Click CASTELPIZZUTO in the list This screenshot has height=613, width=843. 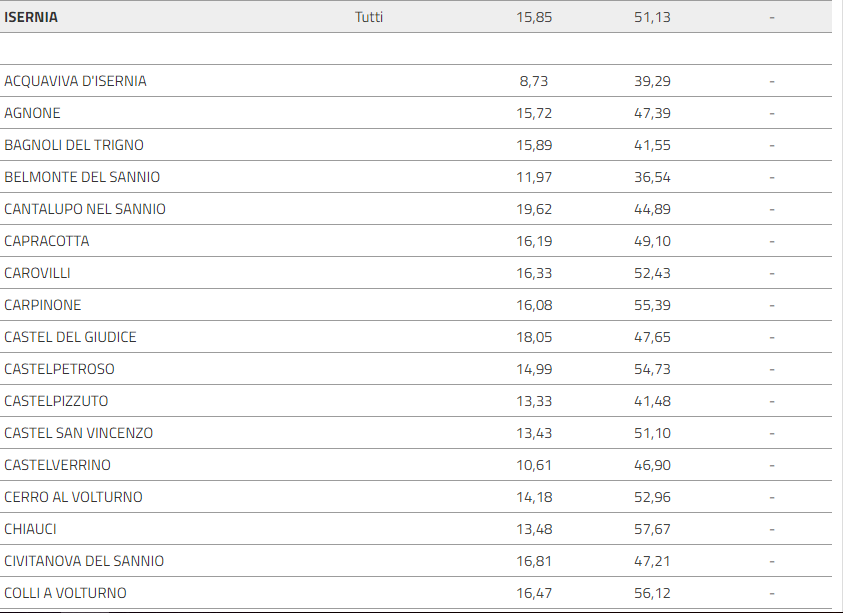[x=56, y=401]
